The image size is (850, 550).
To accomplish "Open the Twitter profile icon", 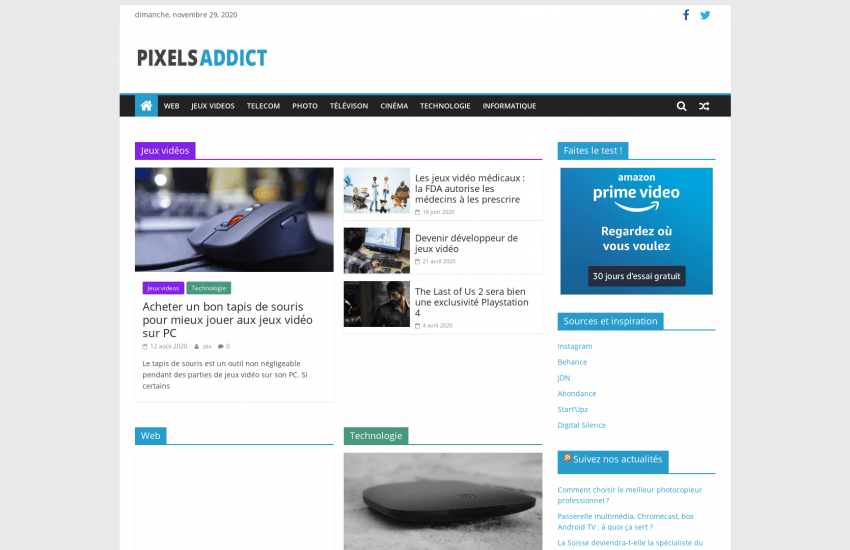I will 705,15.
